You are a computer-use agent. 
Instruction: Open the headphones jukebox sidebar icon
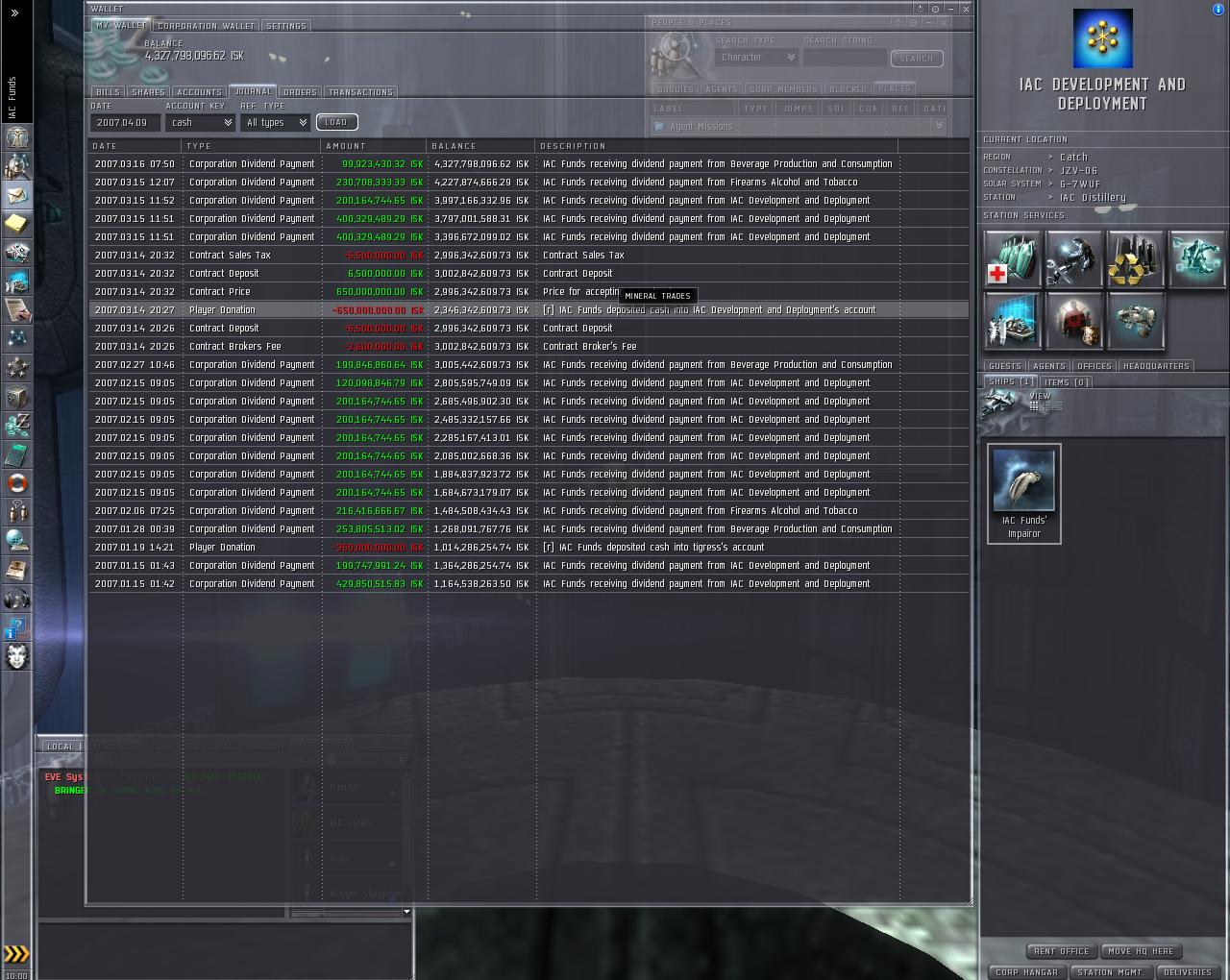(x=17, y=599)
